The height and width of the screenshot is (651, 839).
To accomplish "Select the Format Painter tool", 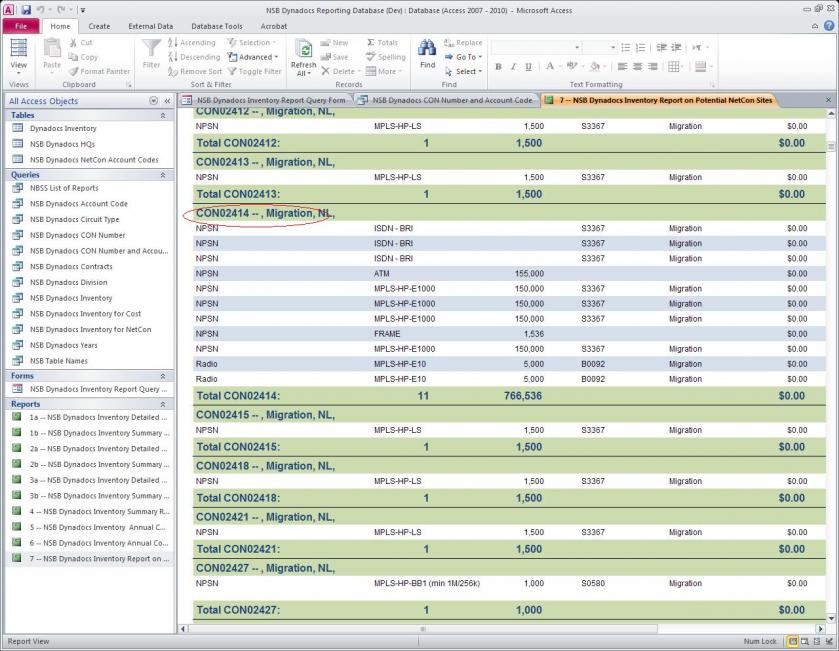I will [100, 71].
